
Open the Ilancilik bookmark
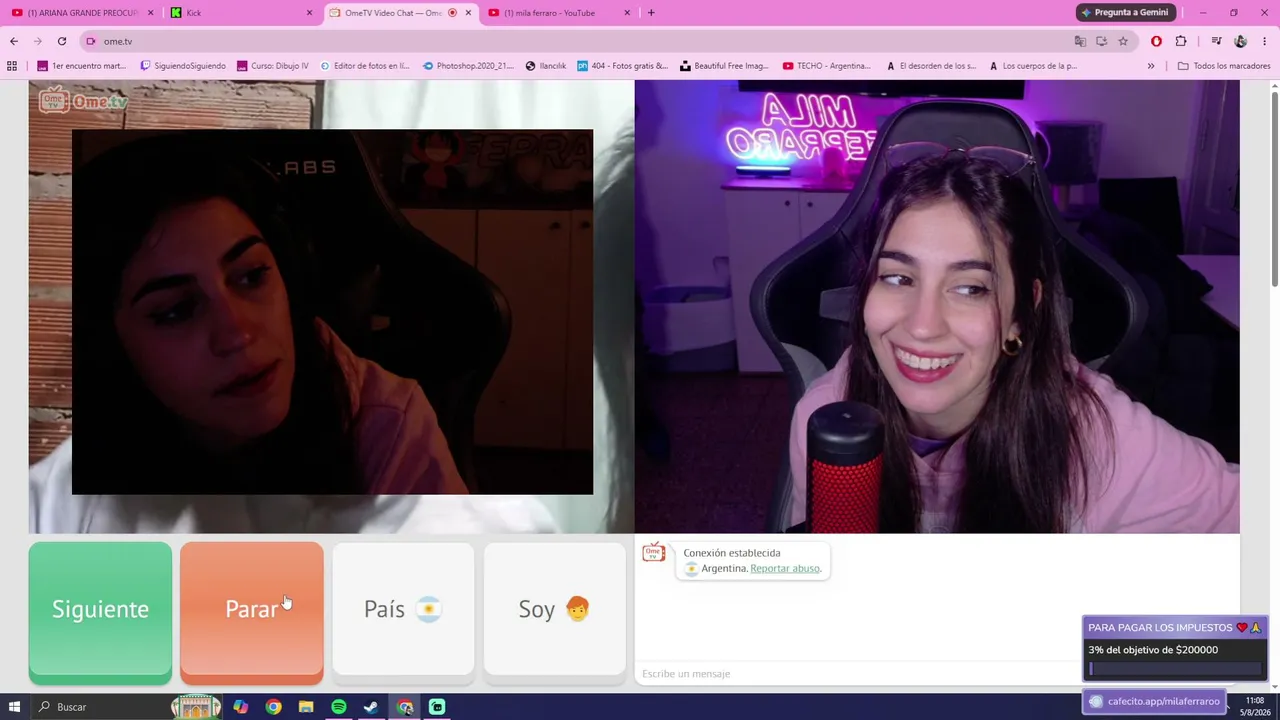point(546,66)
